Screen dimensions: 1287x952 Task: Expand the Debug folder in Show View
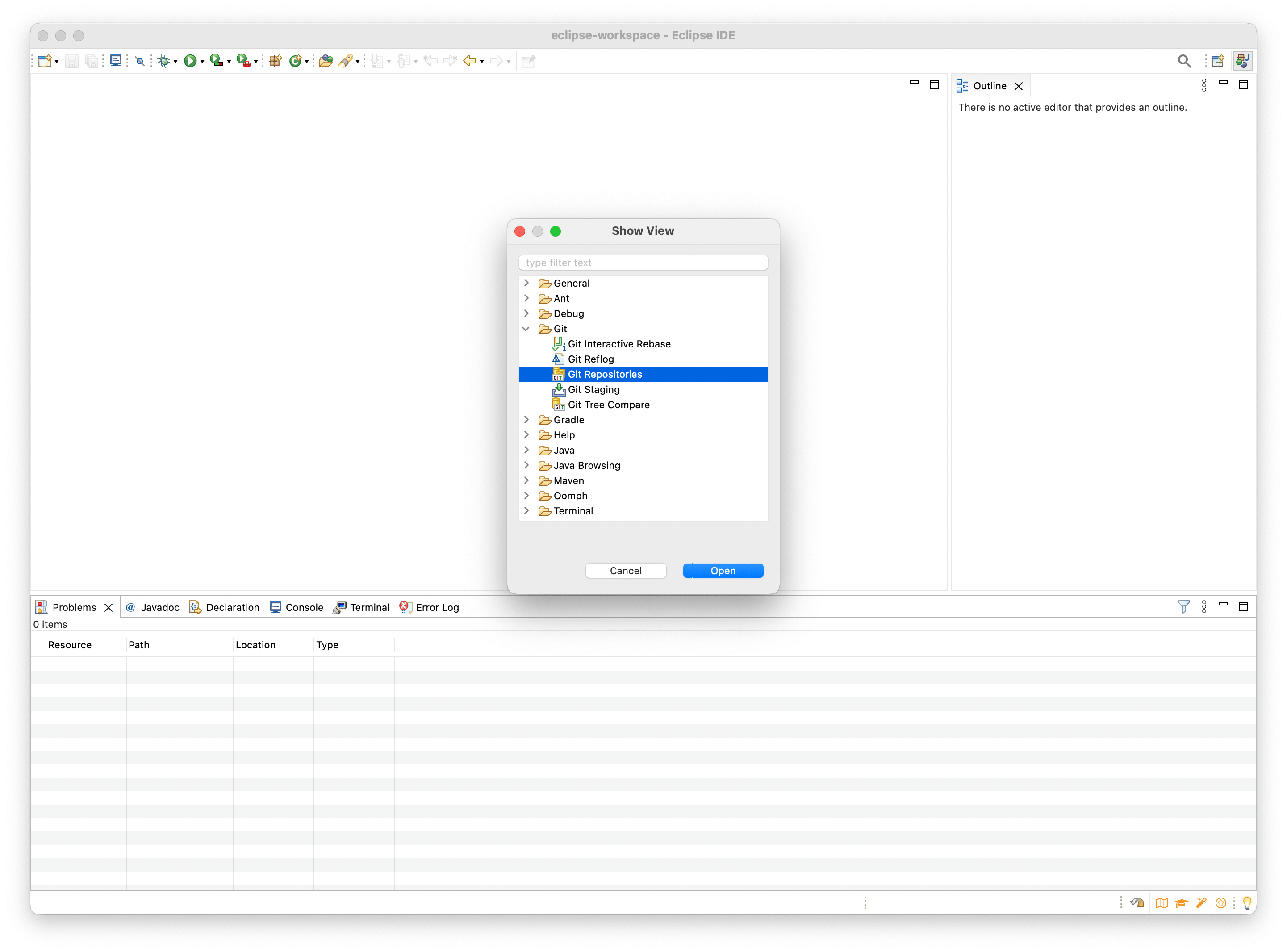point(526,313)
